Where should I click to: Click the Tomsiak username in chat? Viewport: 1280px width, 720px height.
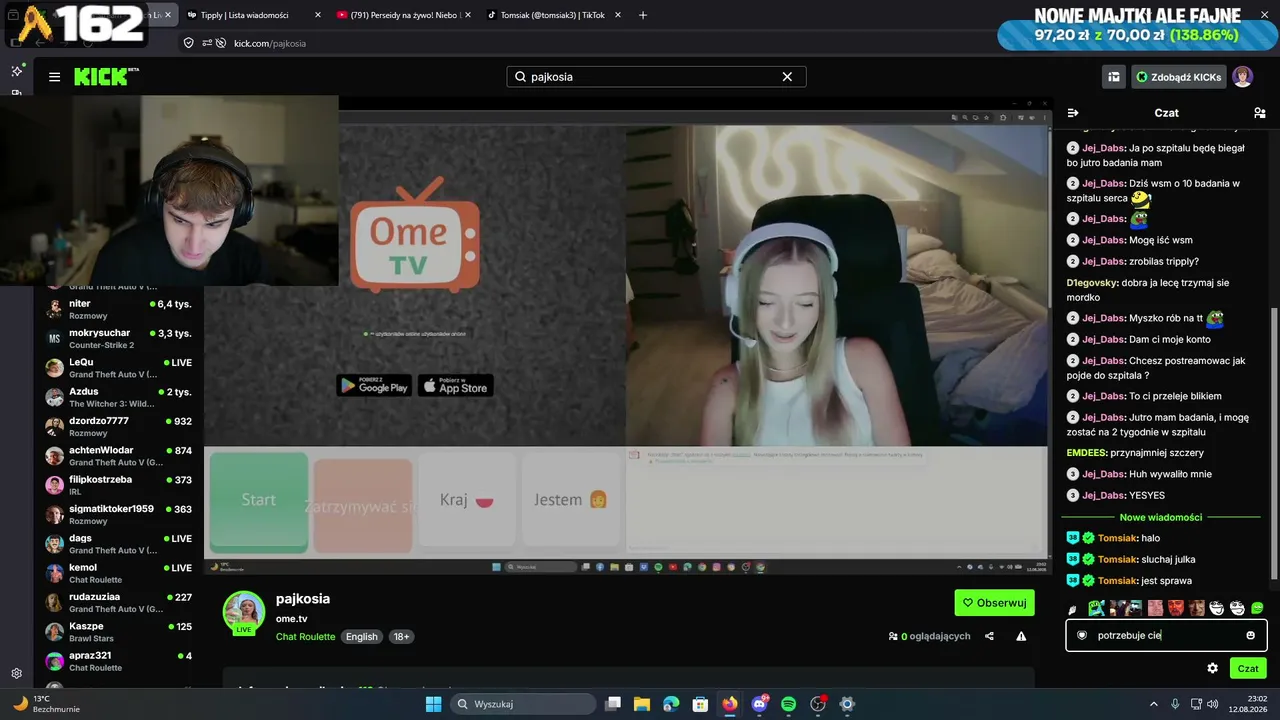point(1117,538)
